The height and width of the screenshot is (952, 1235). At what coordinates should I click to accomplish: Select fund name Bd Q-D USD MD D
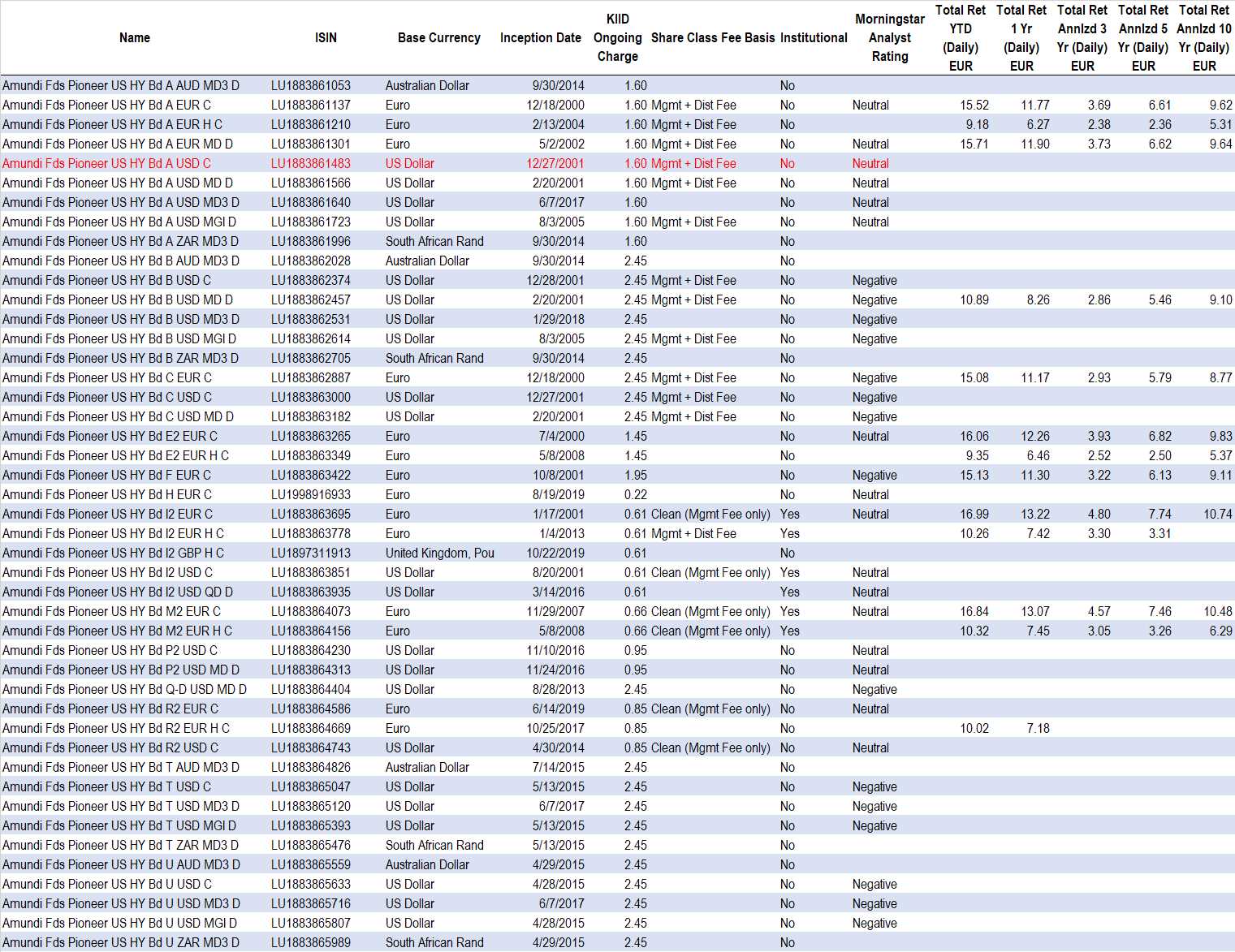[x=124, y=689]
